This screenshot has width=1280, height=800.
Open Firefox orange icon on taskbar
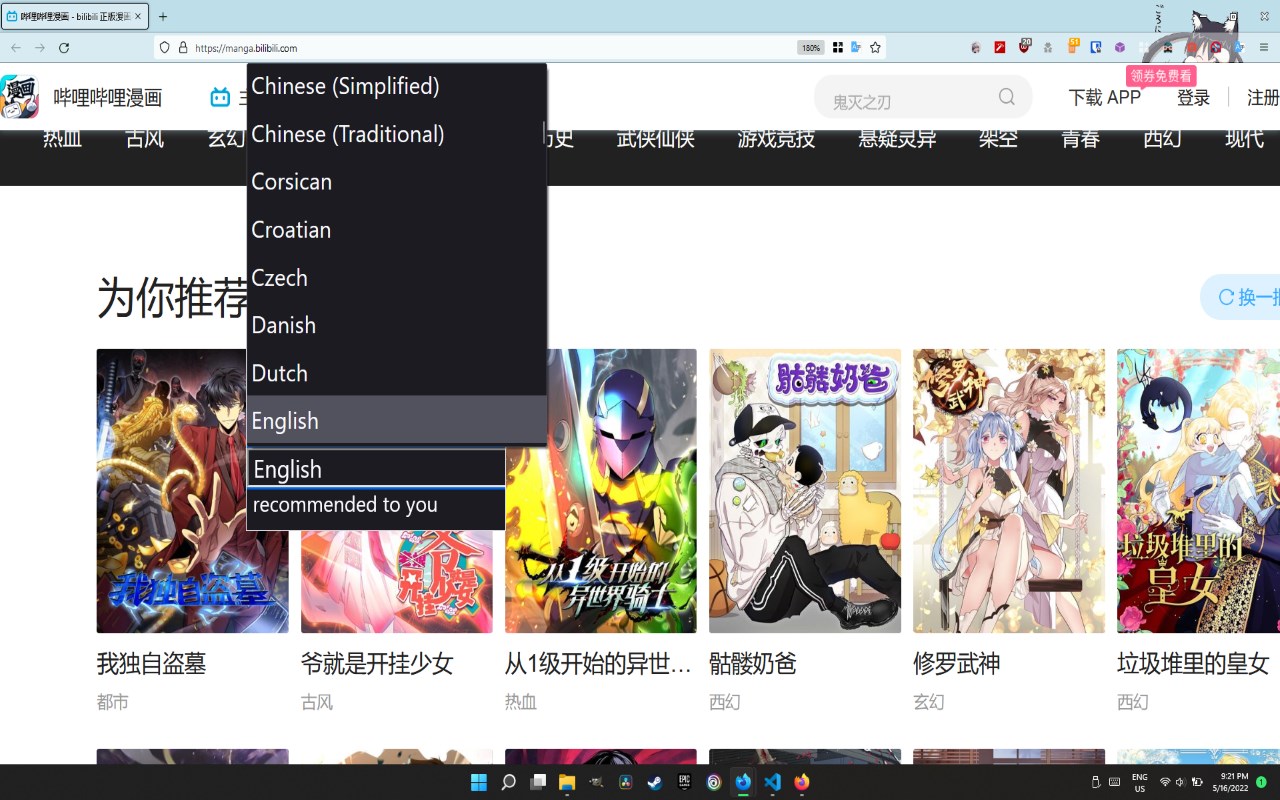(x=801, y=782)
